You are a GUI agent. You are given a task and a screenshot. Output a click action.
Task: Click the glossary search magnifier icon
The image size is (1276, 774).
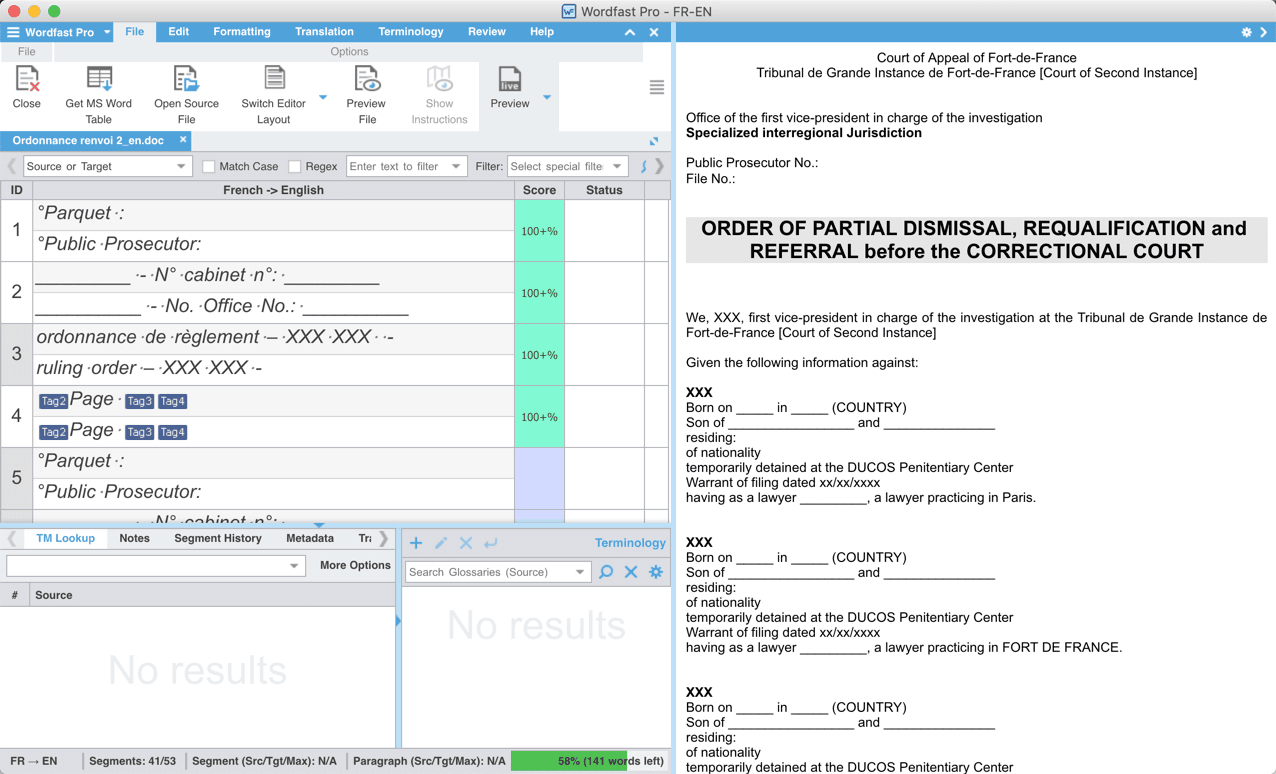click(606, 572)
